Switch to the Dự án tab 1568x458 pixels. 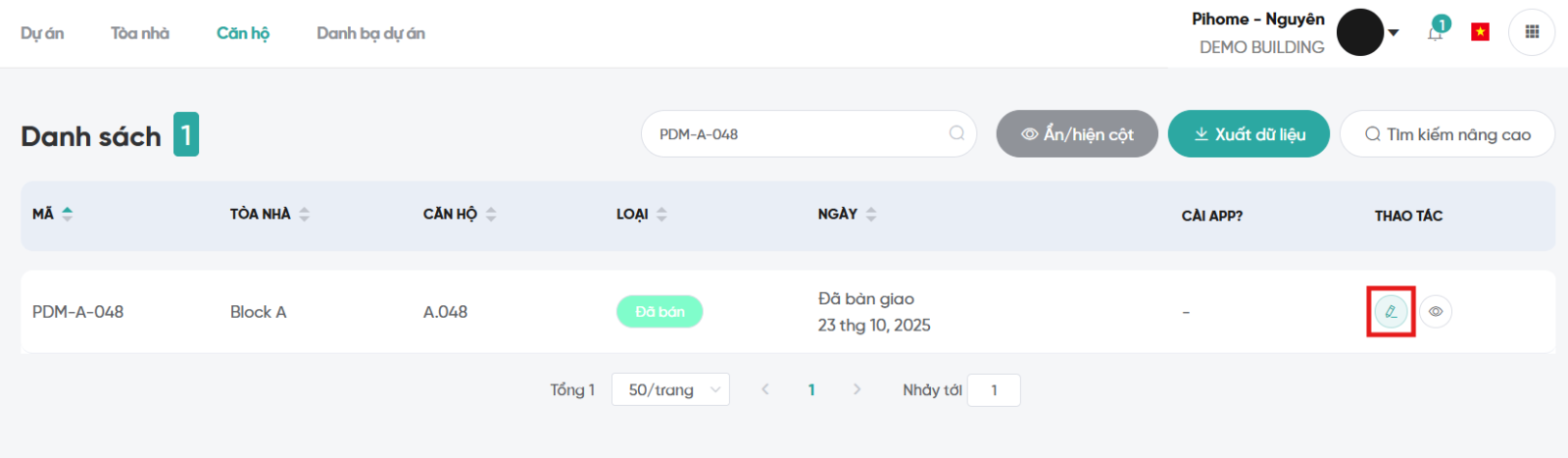tap(42, 33)
